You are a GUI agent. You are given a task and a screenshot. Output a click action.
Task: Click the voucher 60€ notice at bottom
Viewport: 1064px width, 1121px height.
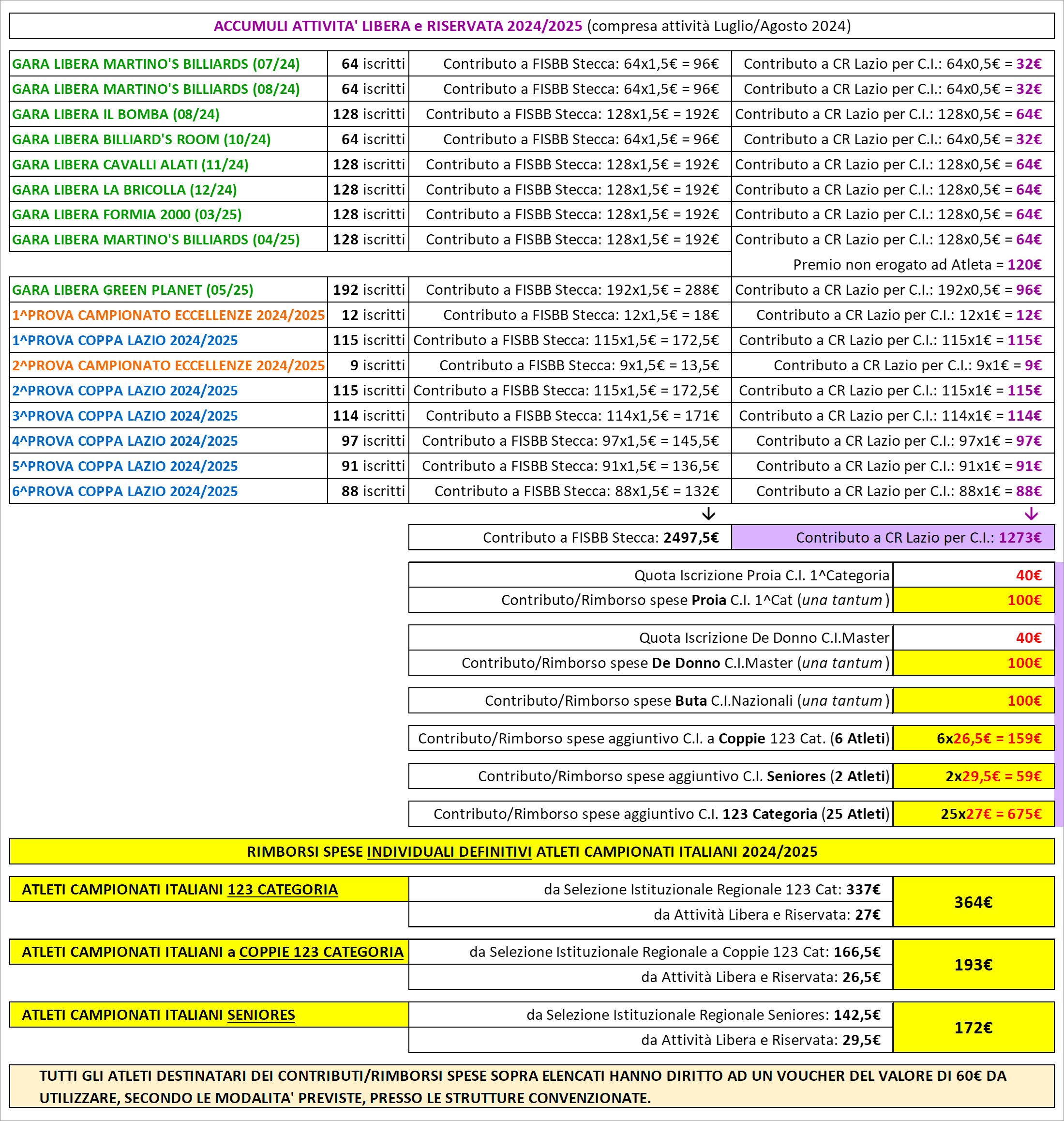point(531,1087)
